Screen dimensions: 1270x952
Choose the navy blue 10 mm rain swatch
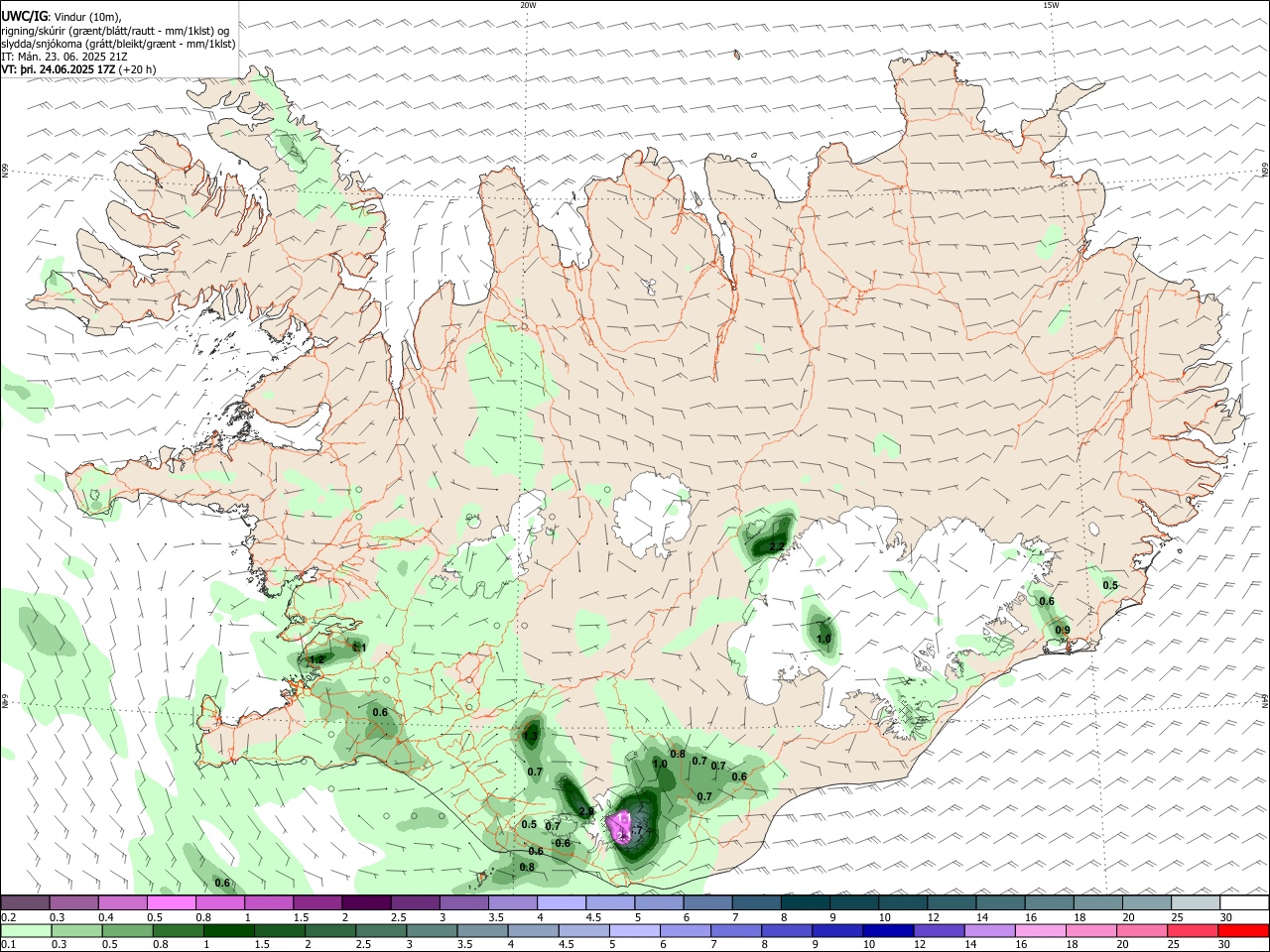pyautogui.click(x=887, y=930)
